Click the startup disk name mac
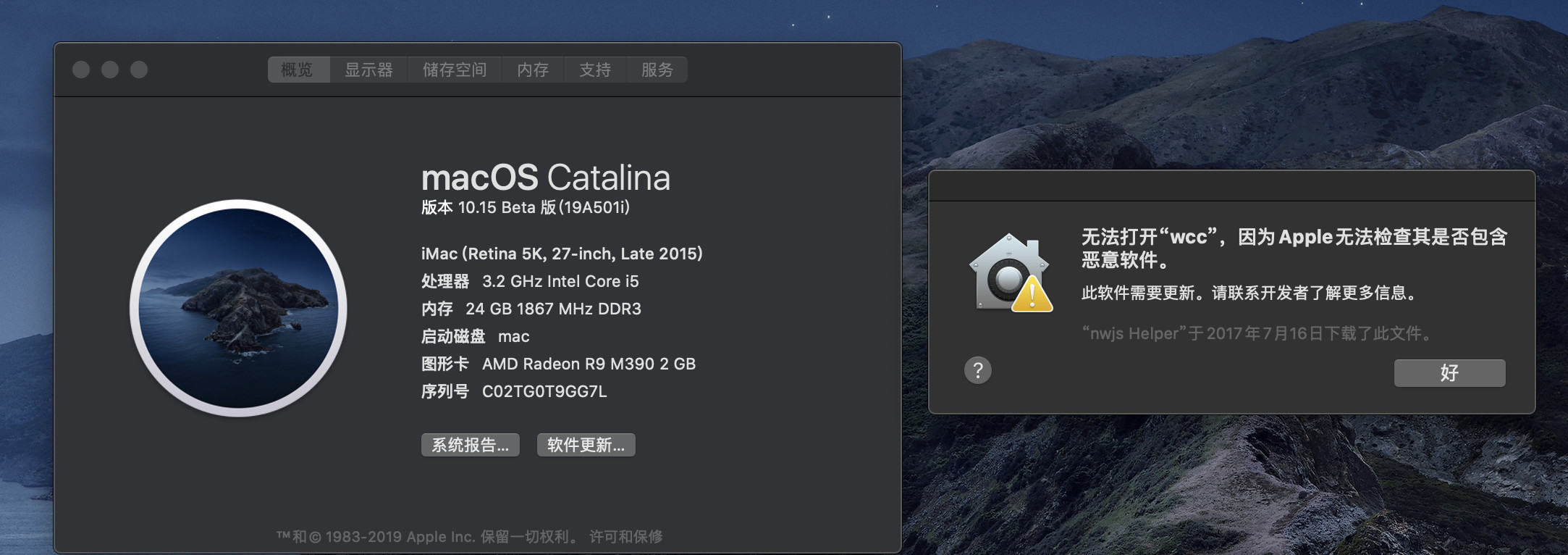1568x555 pixels. point(514,336)
